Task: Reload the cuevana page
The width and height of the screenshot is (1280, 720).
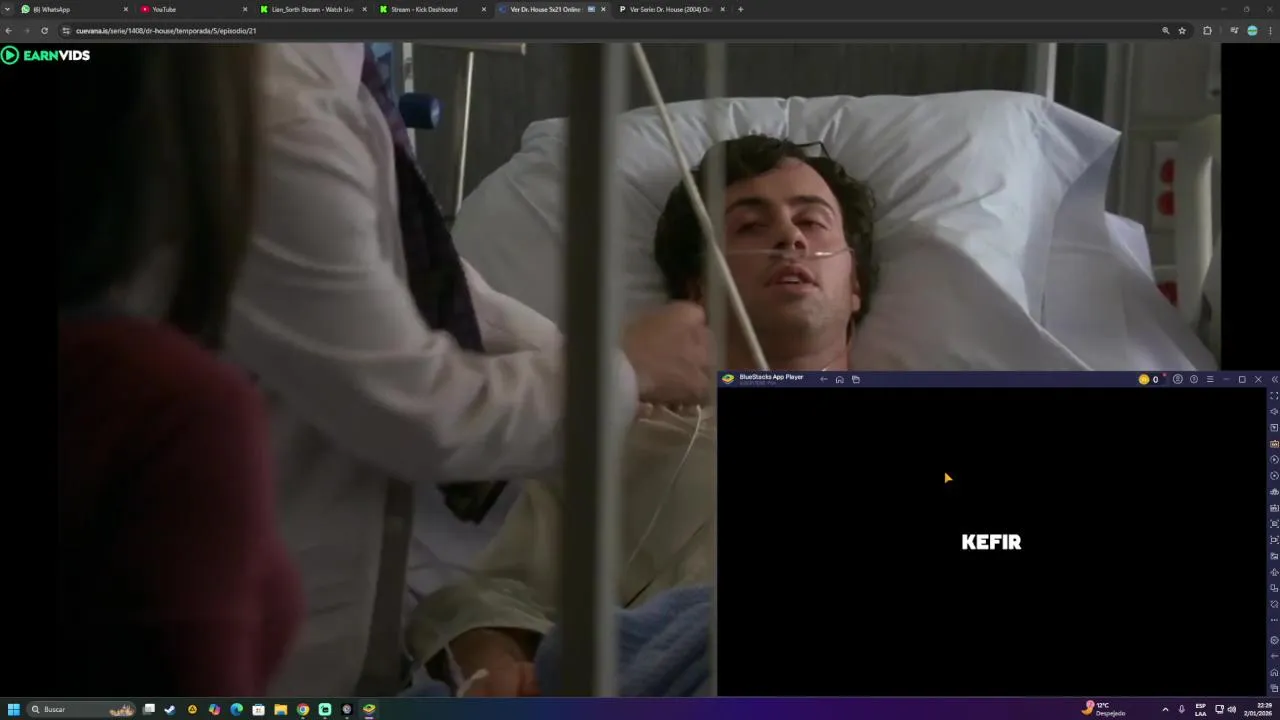Action: (44, 31)
